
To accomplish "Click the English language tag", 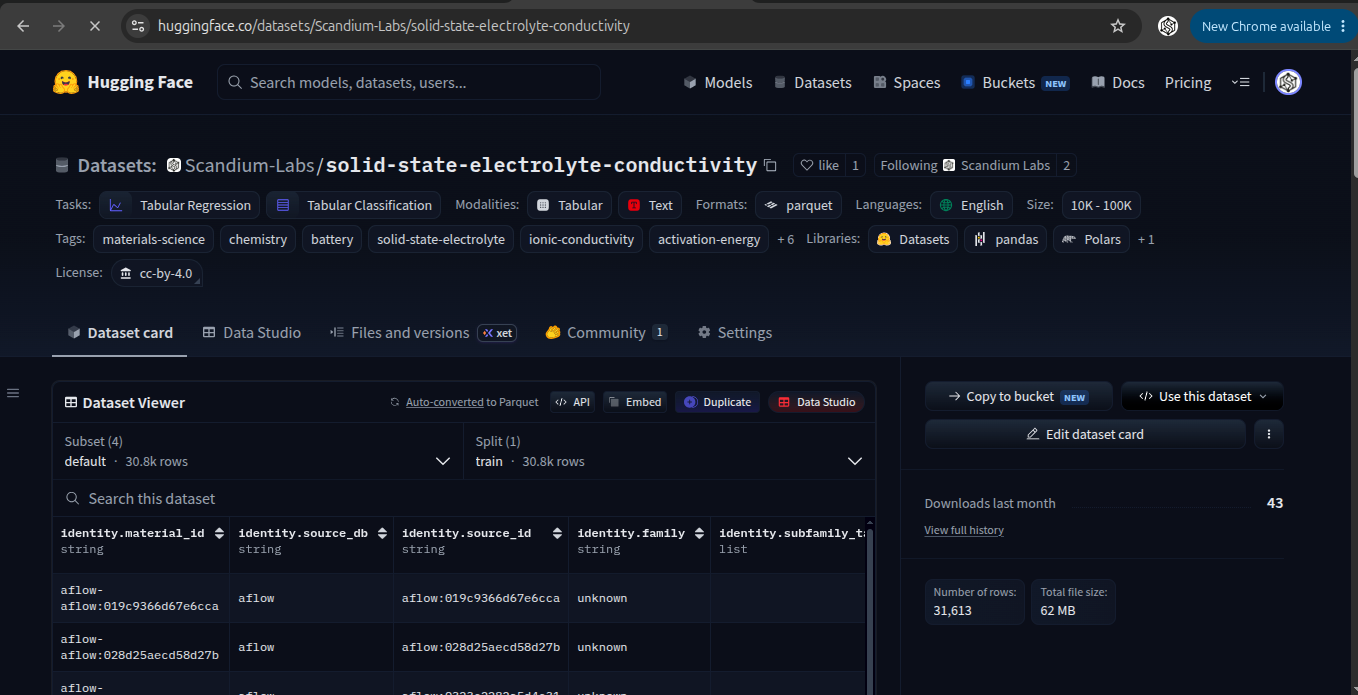I will [x=971, y=205].
